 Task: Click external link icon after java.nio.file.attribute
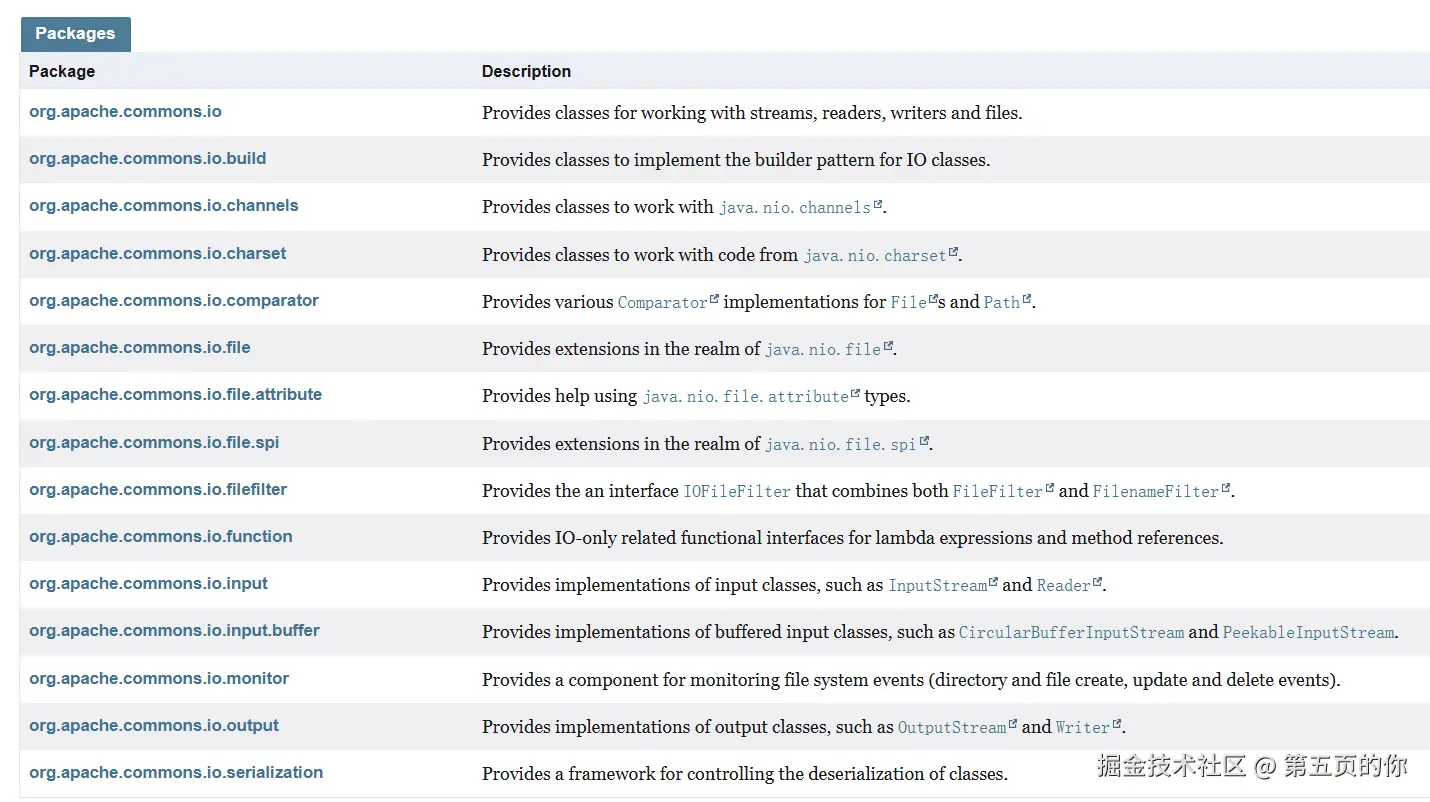click(855, 393)
